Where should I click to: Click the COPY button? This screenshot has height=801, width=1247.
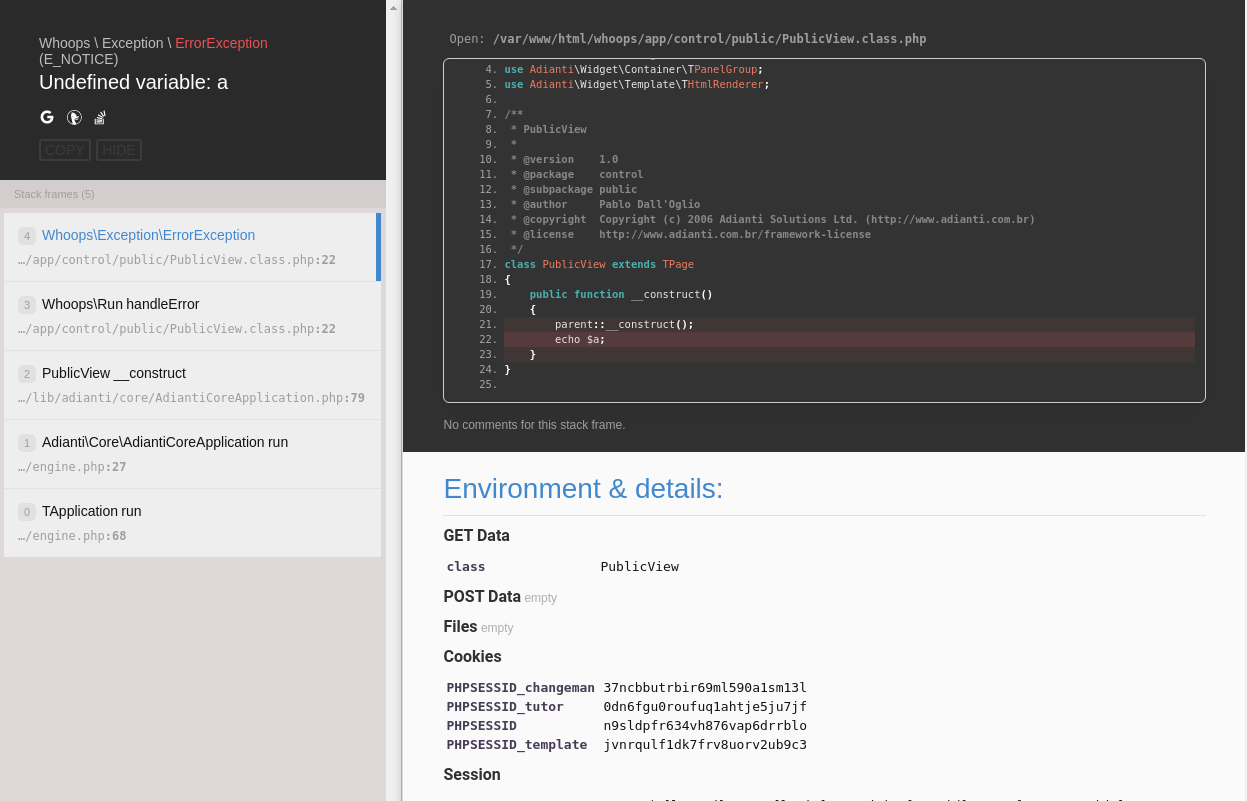pos(65,150)
